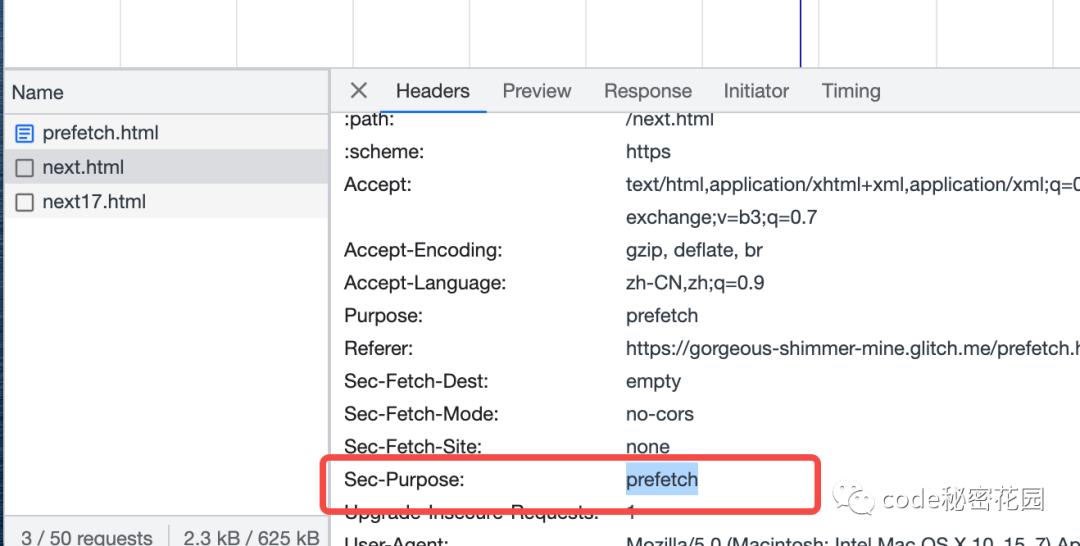Click the Sec-Purpose header name
1080x546 pixels.
[x=404, y=480]
